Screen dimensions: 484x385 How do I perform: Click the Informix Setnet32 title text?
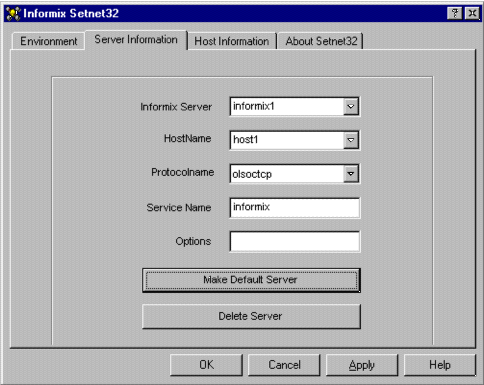click(71, 13)
